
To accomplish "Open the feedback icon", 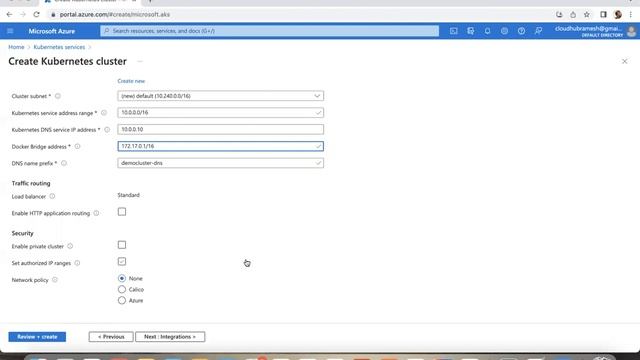I will [538, 31].
